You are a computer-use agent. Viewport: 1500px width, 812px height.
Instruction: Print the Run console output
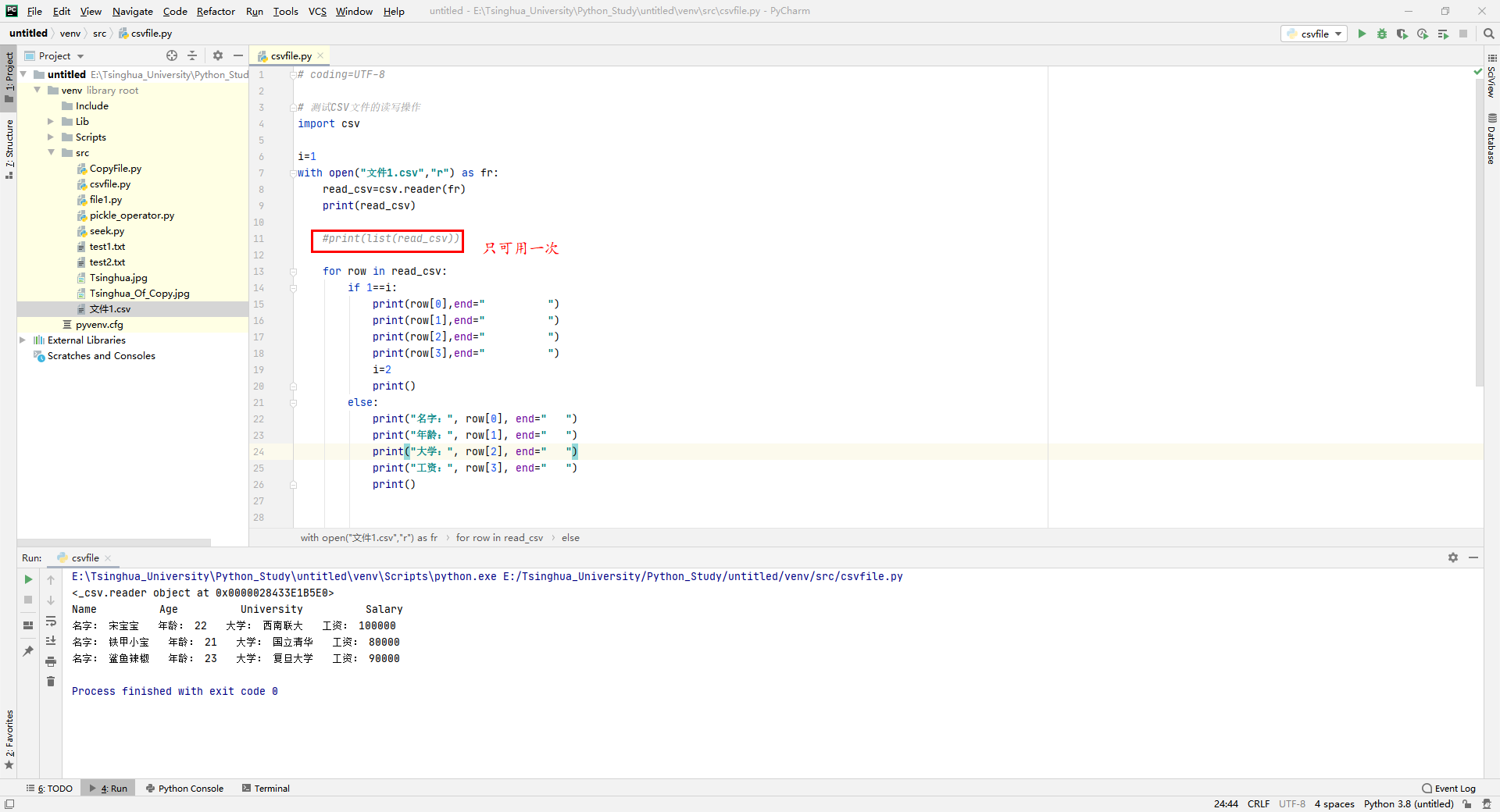pyautogui.click(x=51, y=661)
